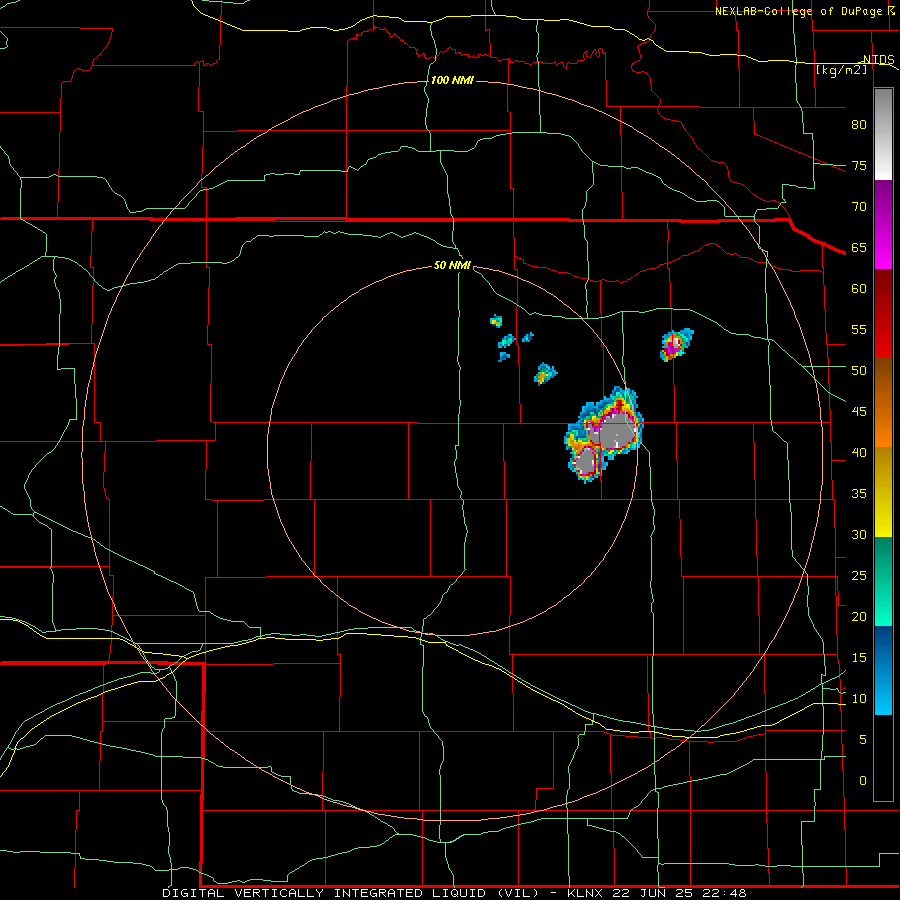900x900 pixels.
Task: Click the 5 value on the VIL scale
Action: 863,739
